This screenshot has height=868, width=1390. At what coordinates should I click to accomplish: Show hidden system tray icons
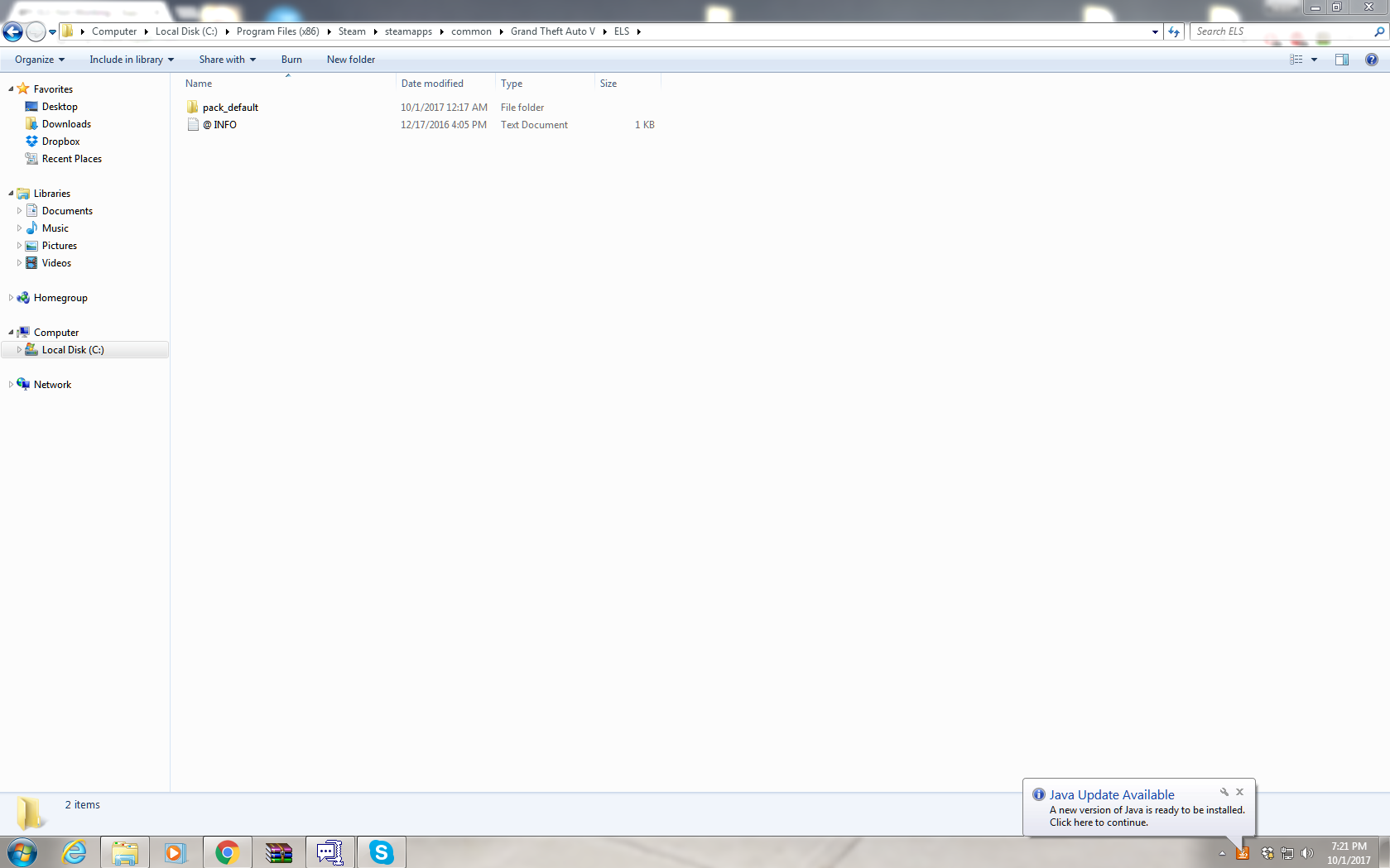pos(1222,853)
